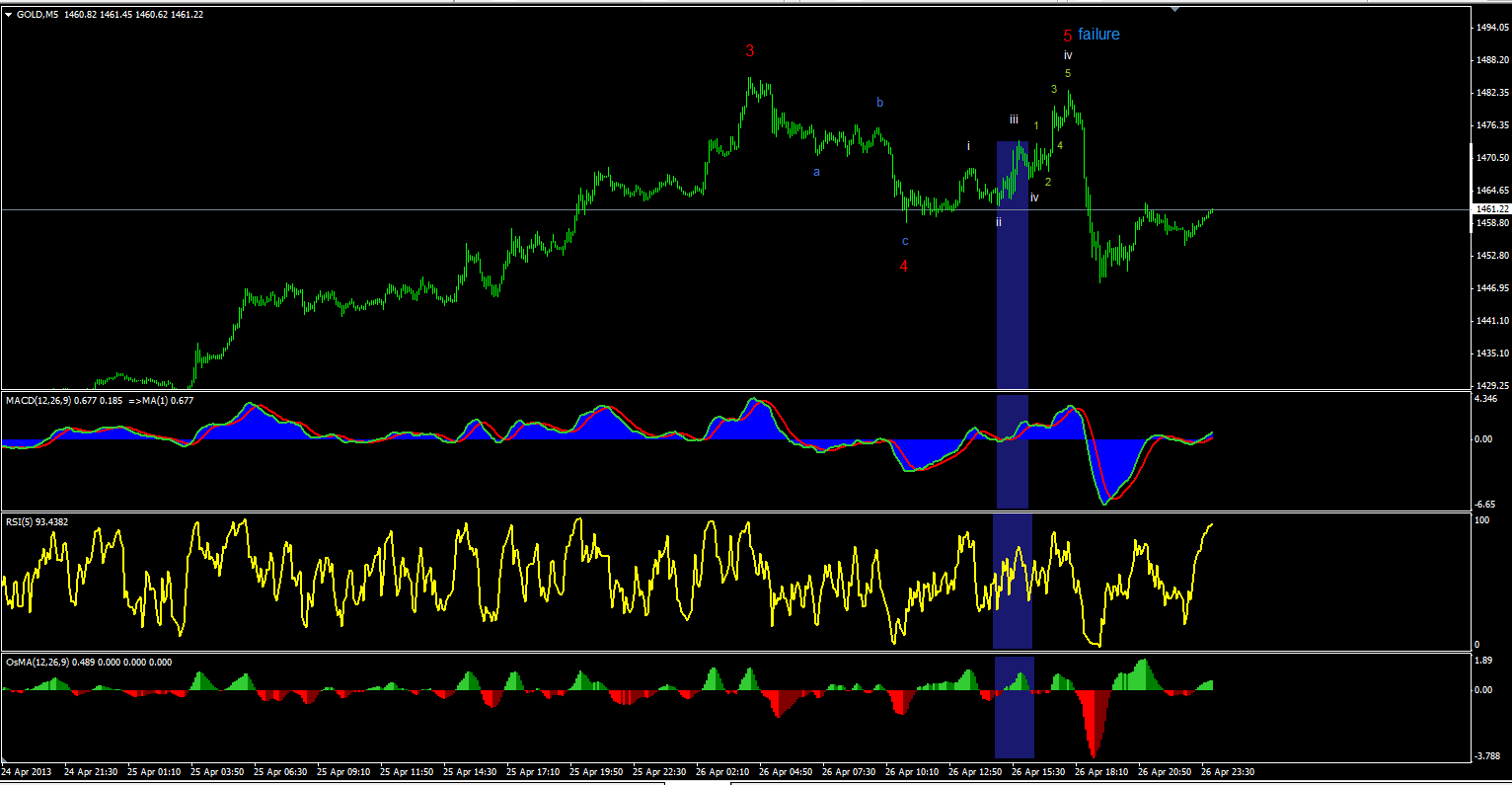
Task: Click the '25 Apr 22:30' time axis label
Action: click(660, 771)
